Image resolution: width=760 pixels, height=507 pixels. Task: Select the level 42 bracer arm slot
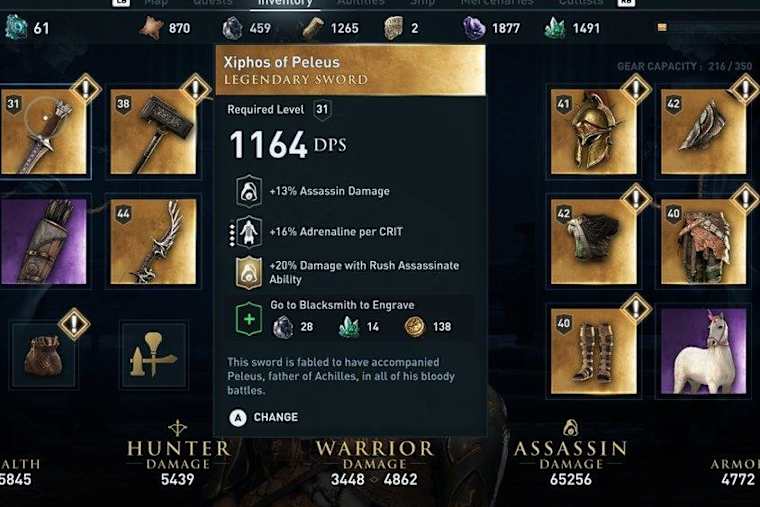[703, 131]
